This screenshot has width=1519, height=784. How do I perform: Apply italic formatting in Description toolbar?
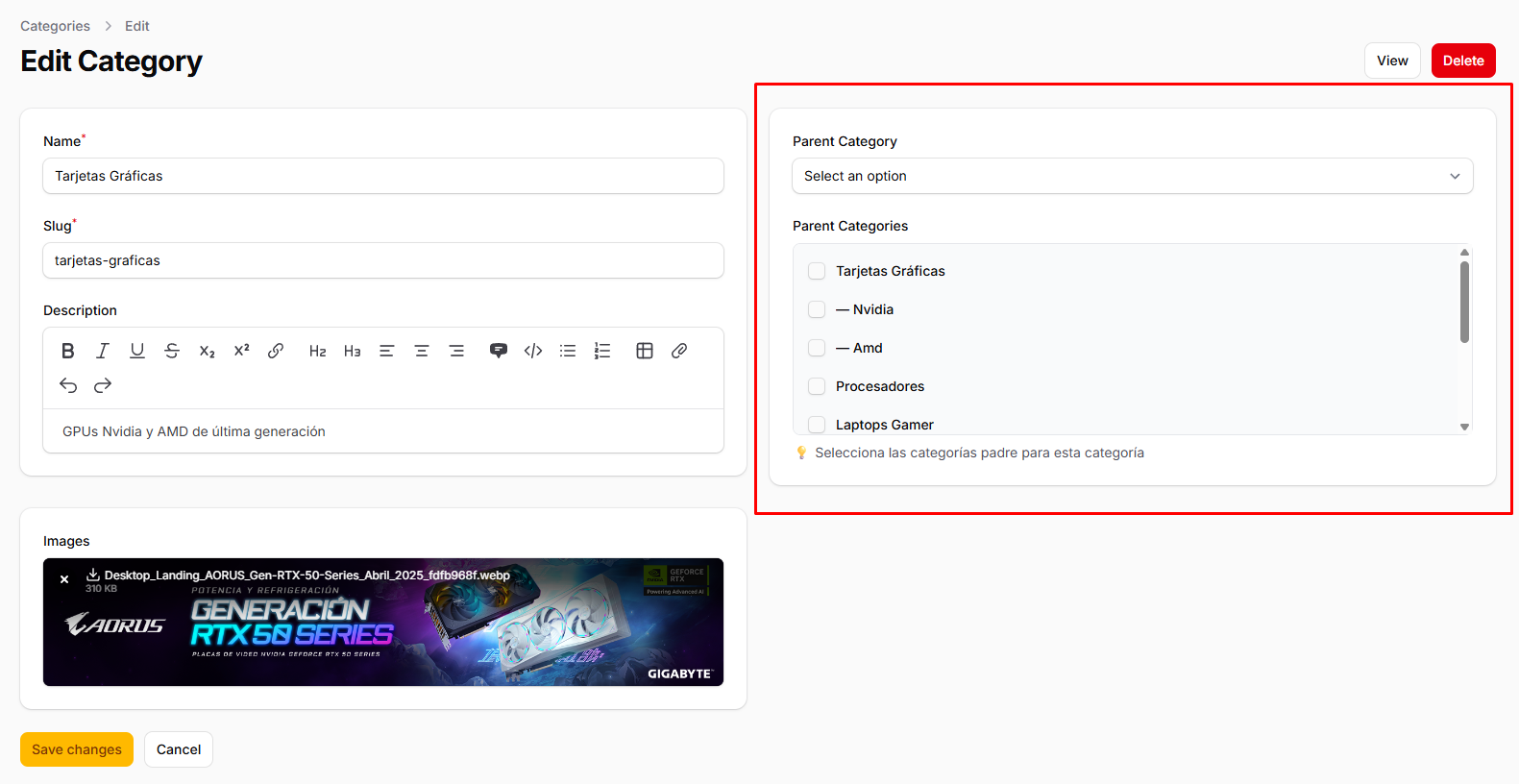click(x=103, y=351)
